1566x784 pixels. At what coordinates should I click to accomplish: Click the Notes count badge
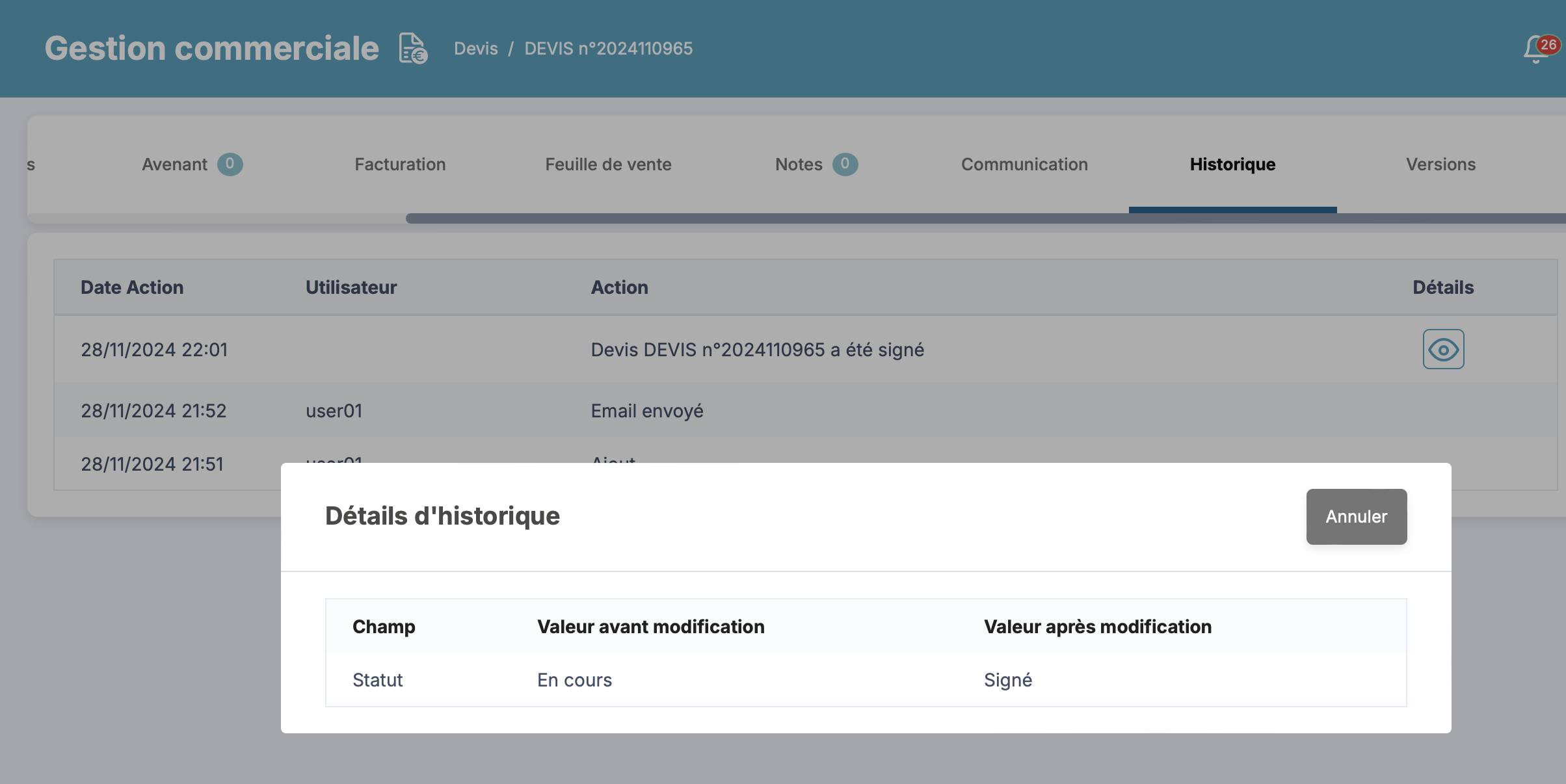coord(845,164)
